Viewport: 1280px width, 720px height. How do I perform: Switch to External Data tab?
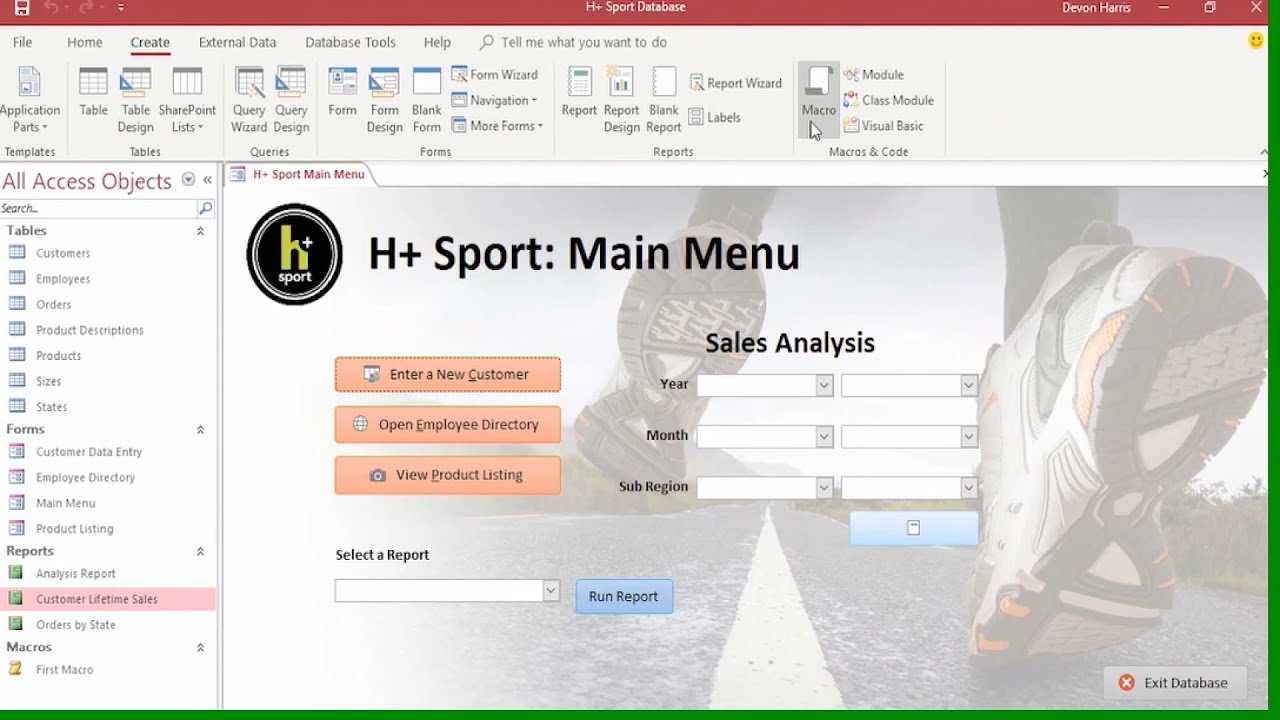click(x=237, y=42)
